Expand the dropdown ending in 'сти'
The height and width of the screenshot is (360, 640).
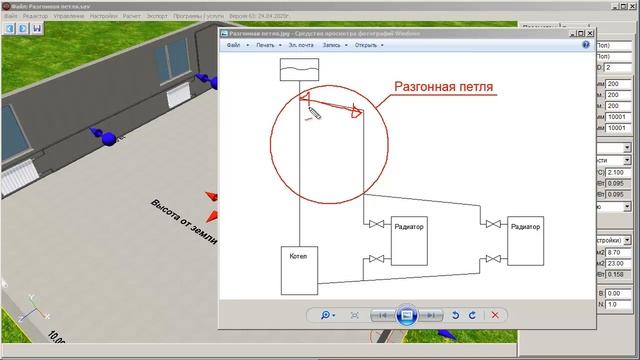[x=627, y=160]
